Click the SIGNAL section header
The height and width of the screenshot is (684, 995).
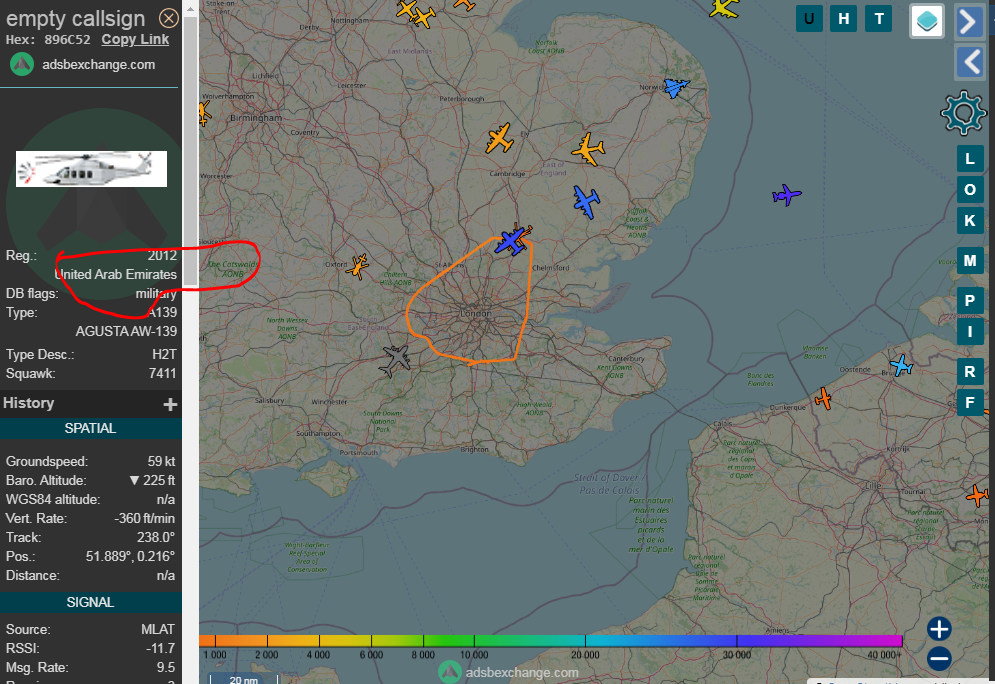coord(91,602)
